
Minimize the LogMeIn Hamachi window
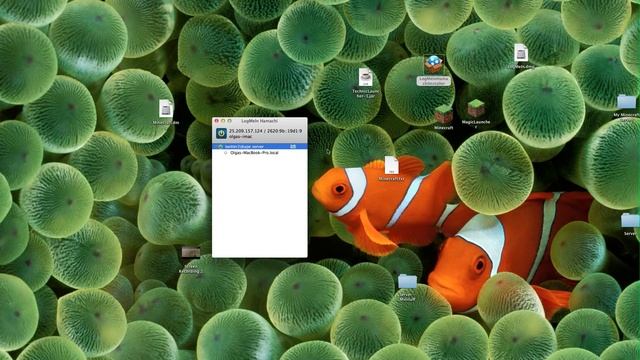point(223,121)
